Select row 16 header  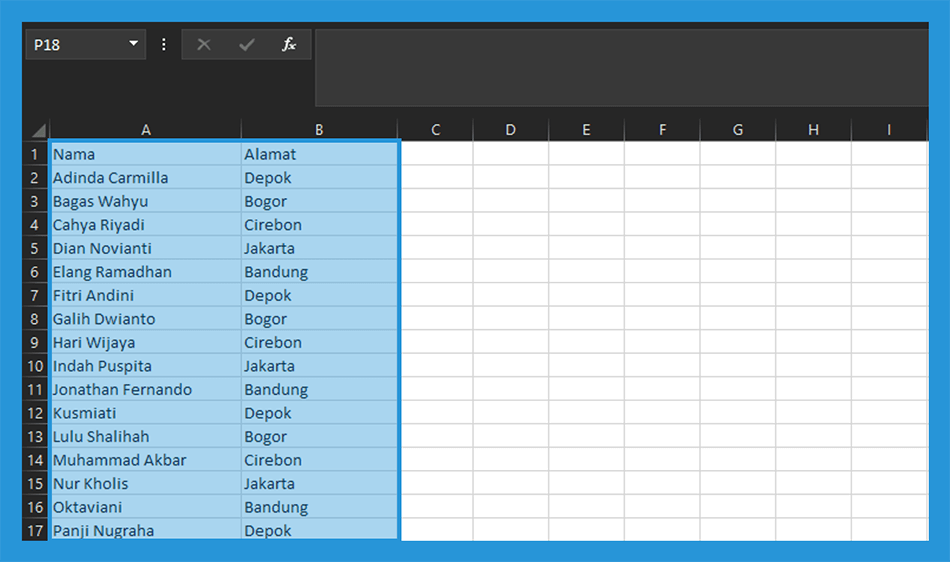pos(35,507)
